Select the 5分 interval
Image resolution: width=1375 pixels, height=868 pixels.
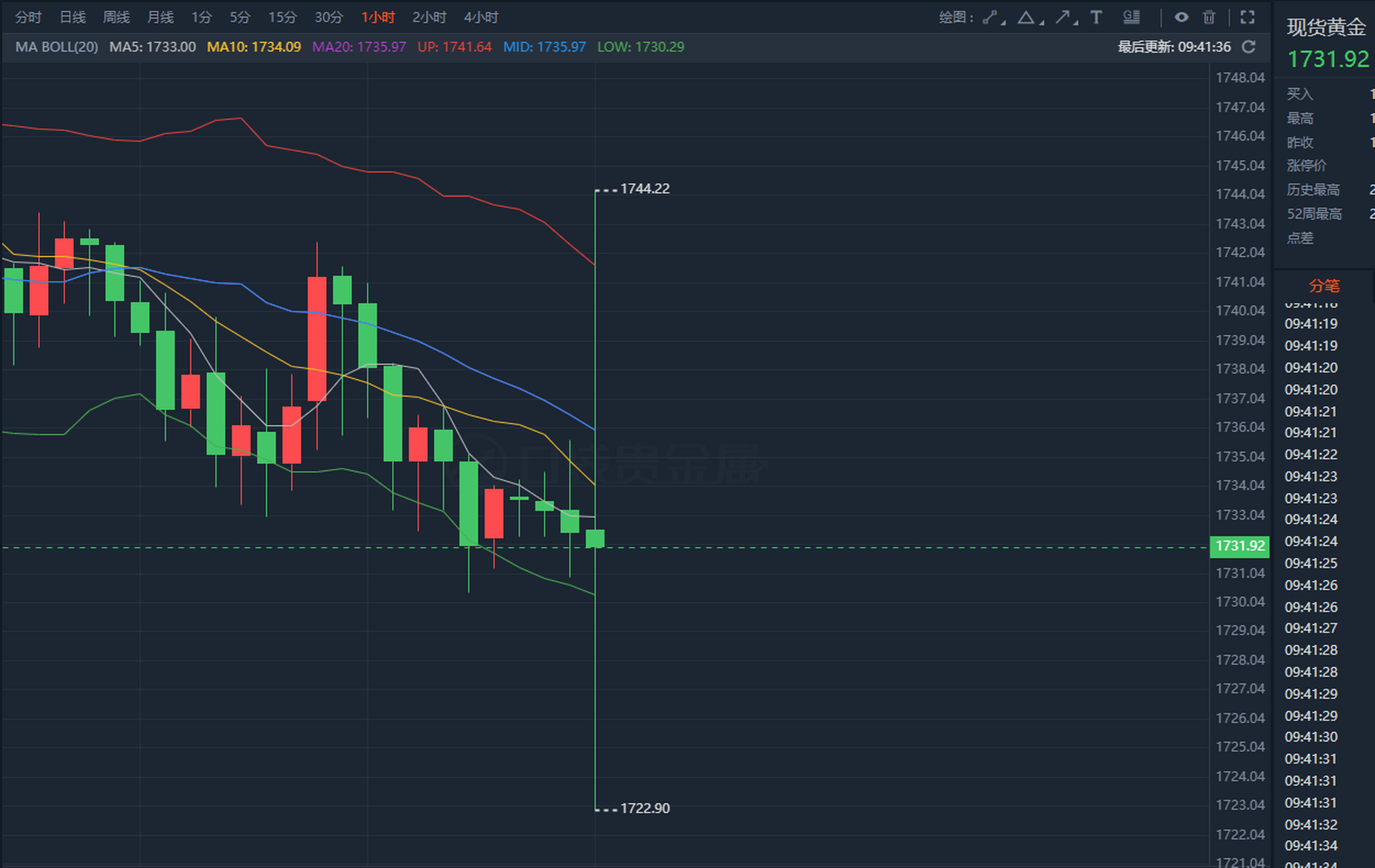(240, 18)
